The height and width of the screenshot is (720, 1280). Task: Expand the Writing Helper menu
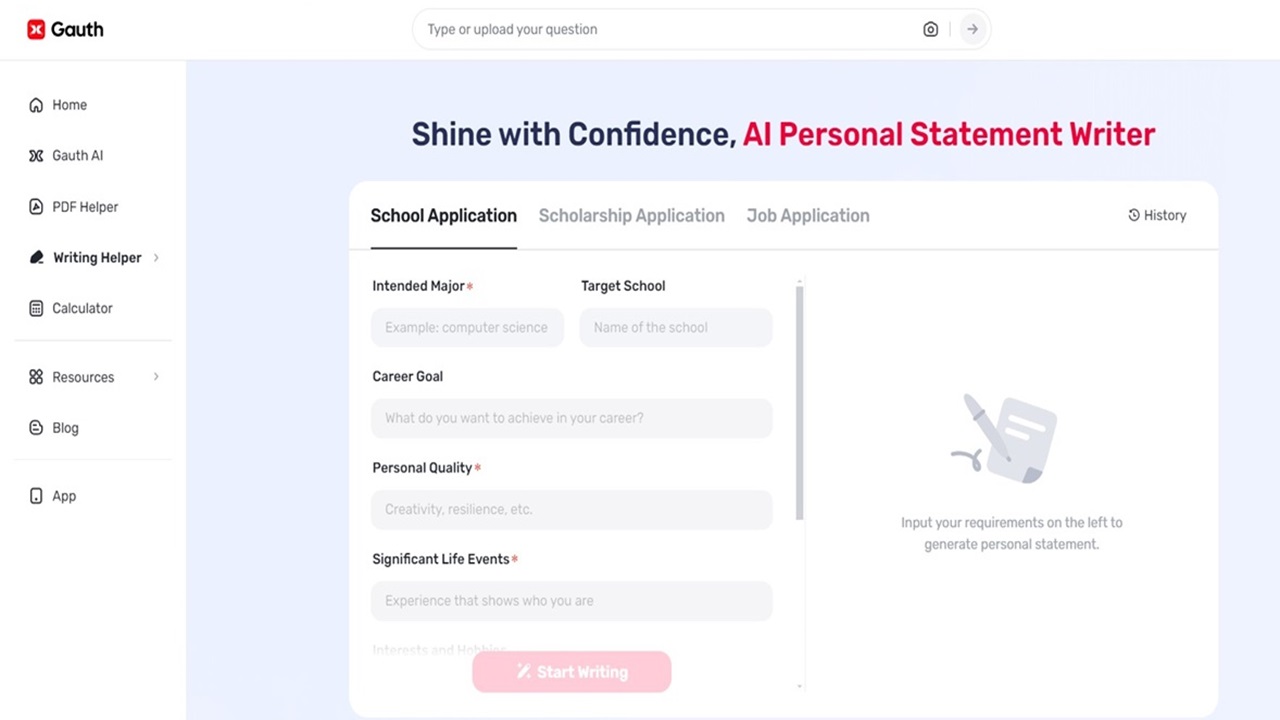point(156,257)
